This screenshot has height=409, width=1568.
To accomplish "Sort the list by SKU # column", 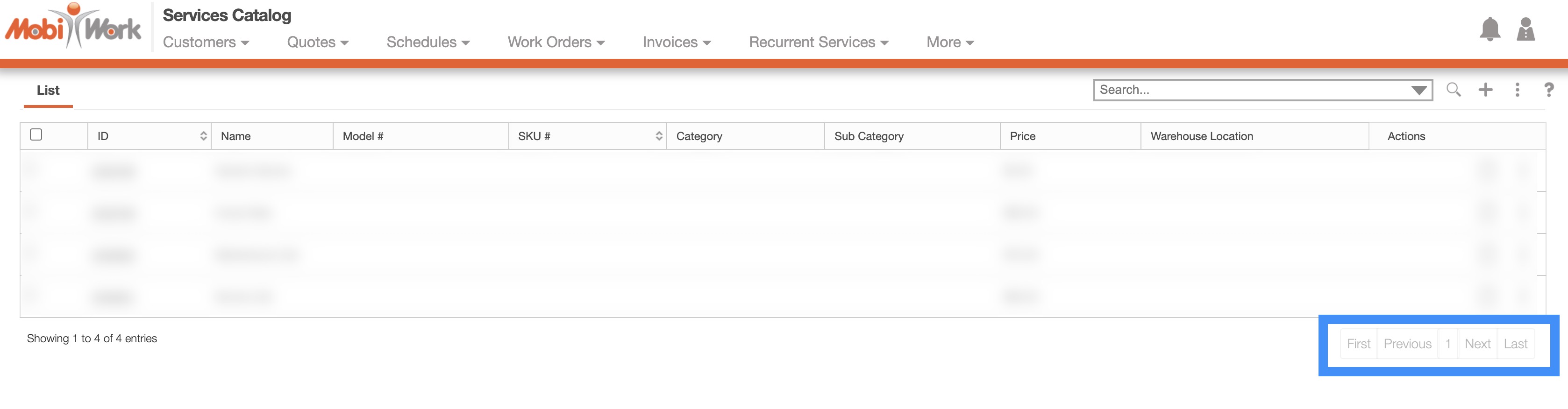I will pyautogui.click(x=659, y=136).
